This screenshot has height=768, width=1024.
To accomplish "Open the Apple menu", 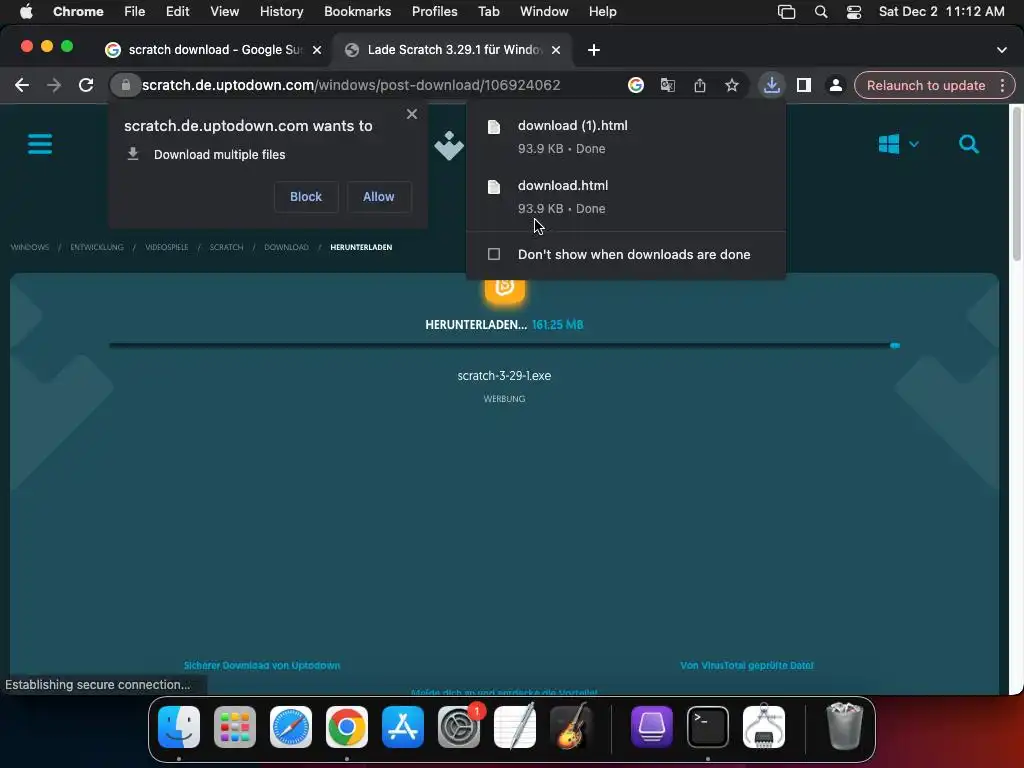I will [26, 12].
